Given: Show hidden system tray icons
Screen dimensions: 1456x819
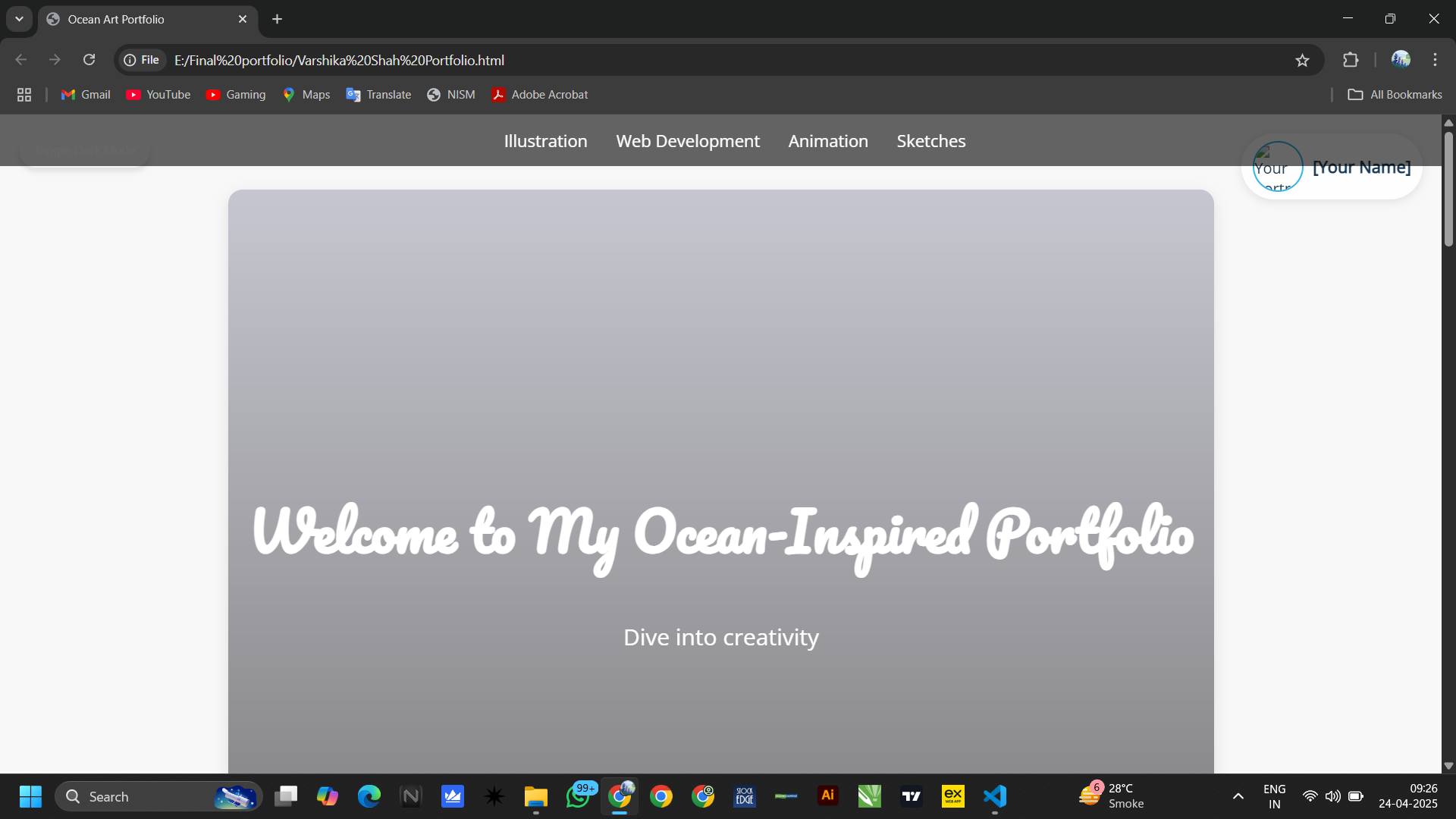Looking at the screenshot, I should pos(1238,796).
